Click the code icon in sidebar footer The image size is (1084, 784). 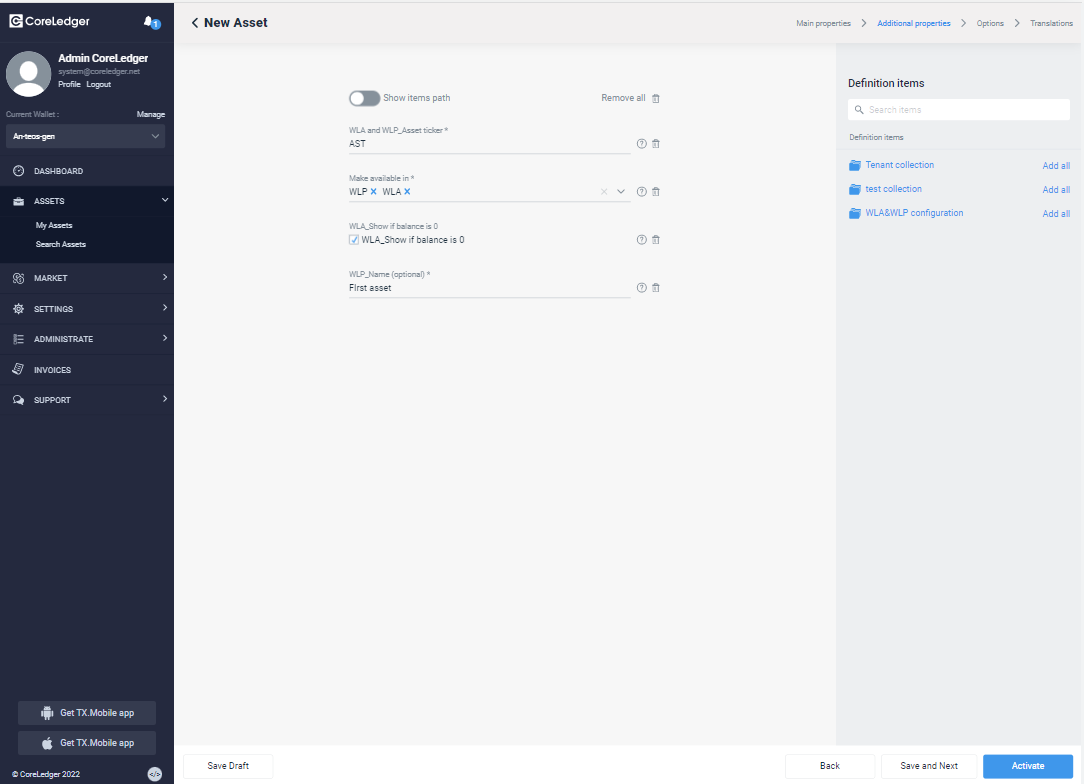(154, 773)
